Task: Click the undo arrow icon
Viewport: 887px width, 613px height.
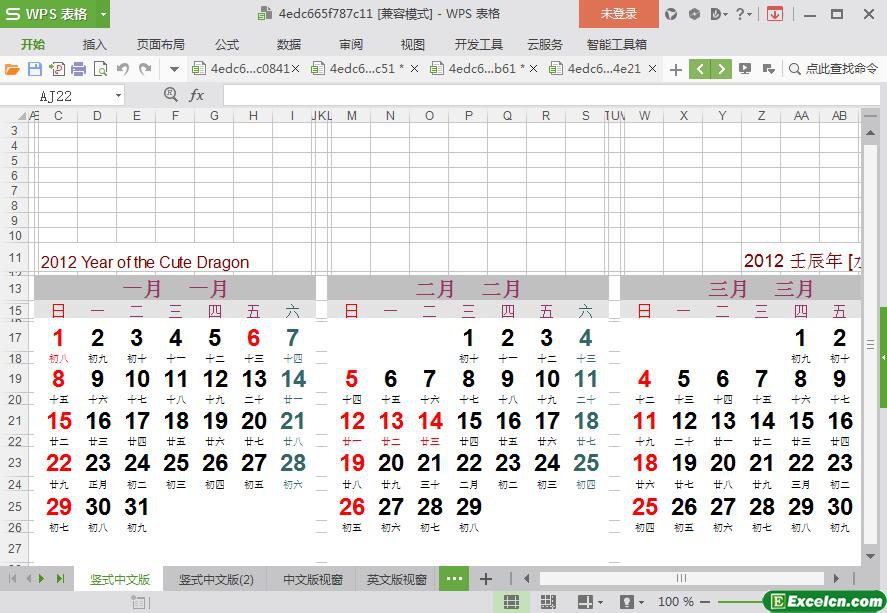Action: click(123, 69)
